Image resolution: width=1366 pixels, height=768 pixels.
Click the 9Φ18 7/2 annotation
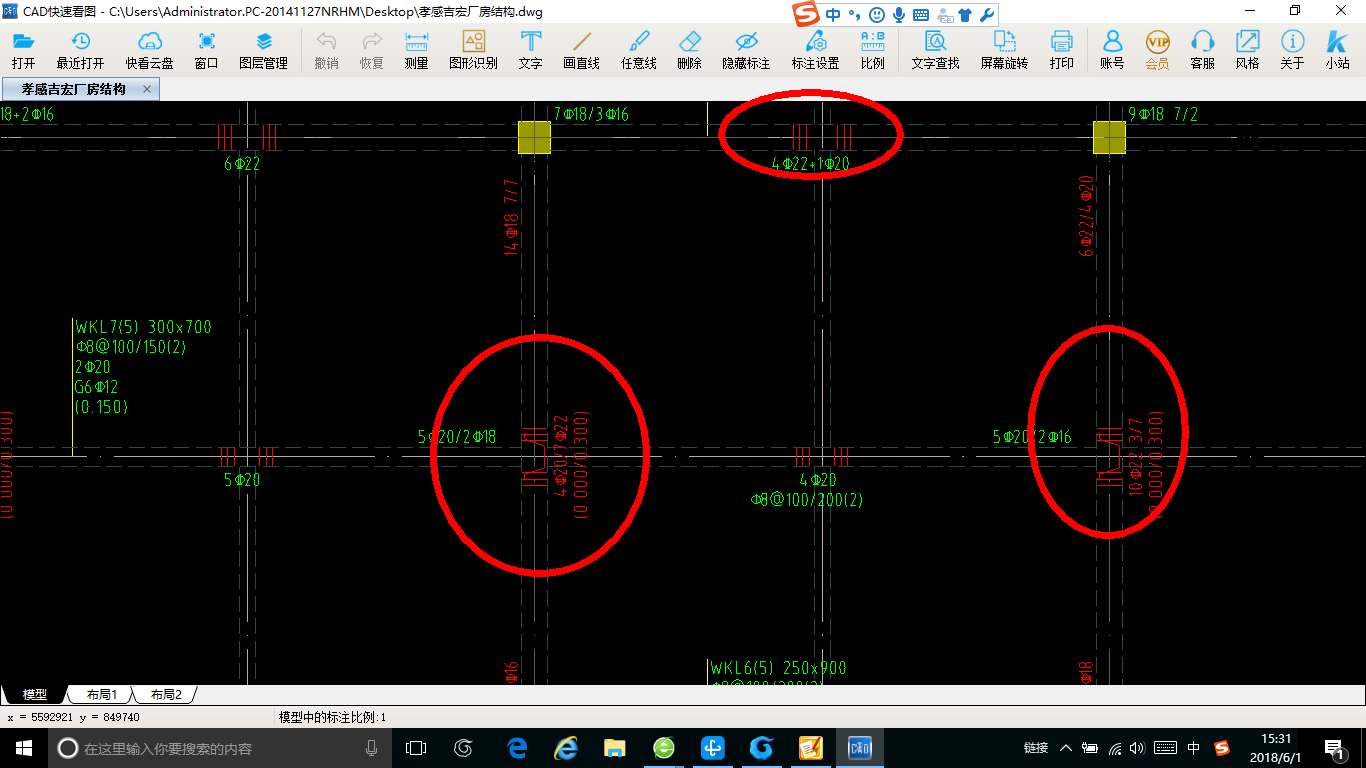(1163, 115)
